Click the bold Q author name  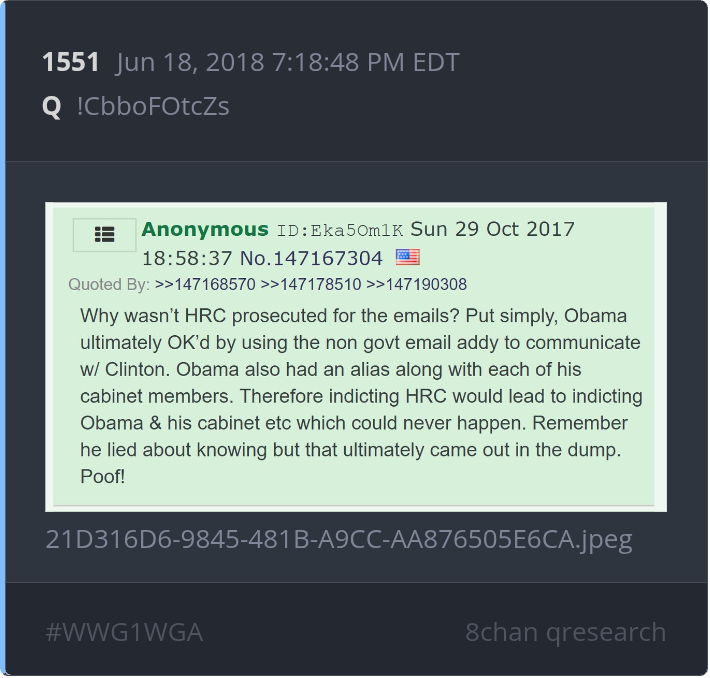52,107
